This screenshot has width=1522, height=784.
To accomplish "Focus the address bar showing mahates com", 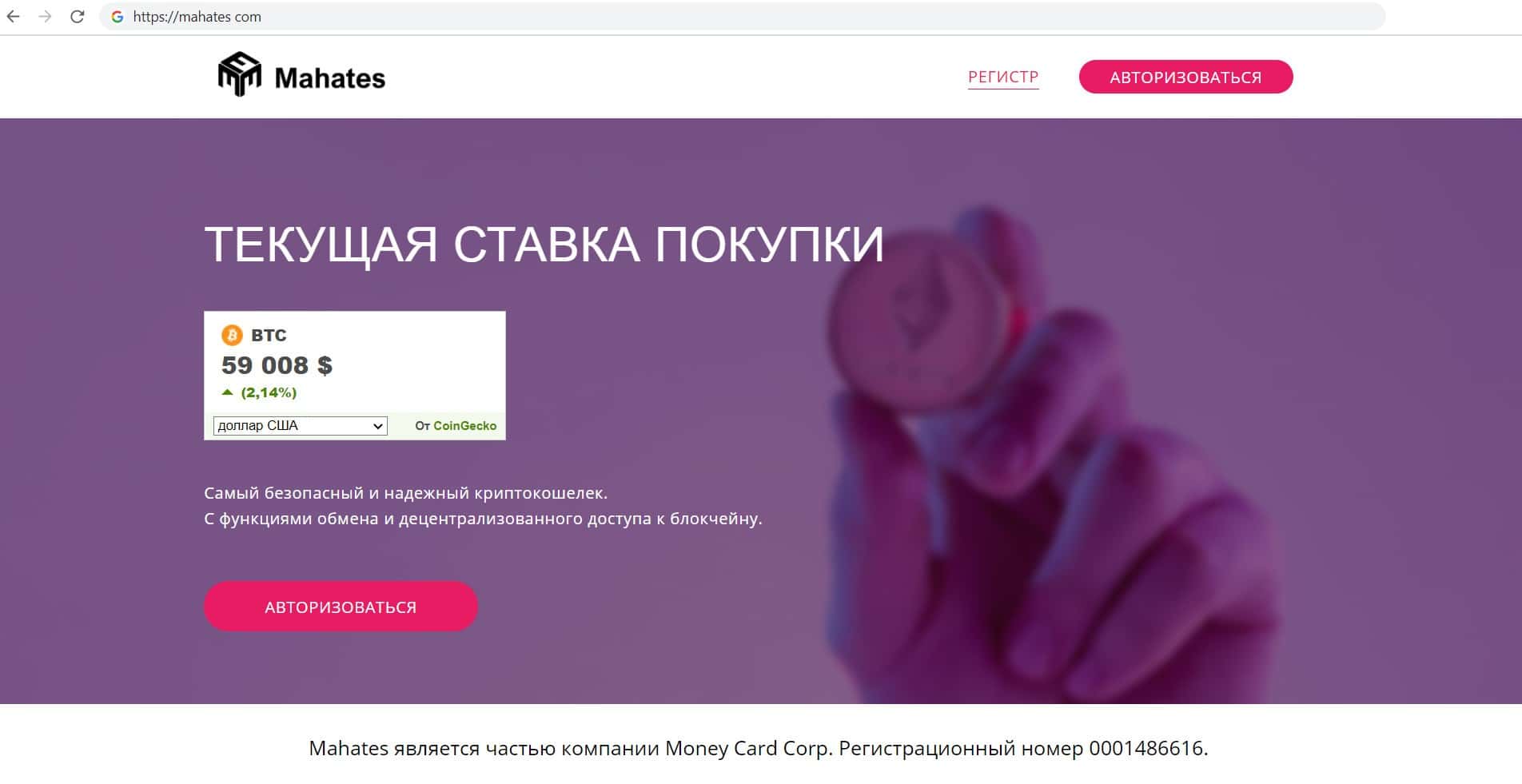I will pos(742,17).
